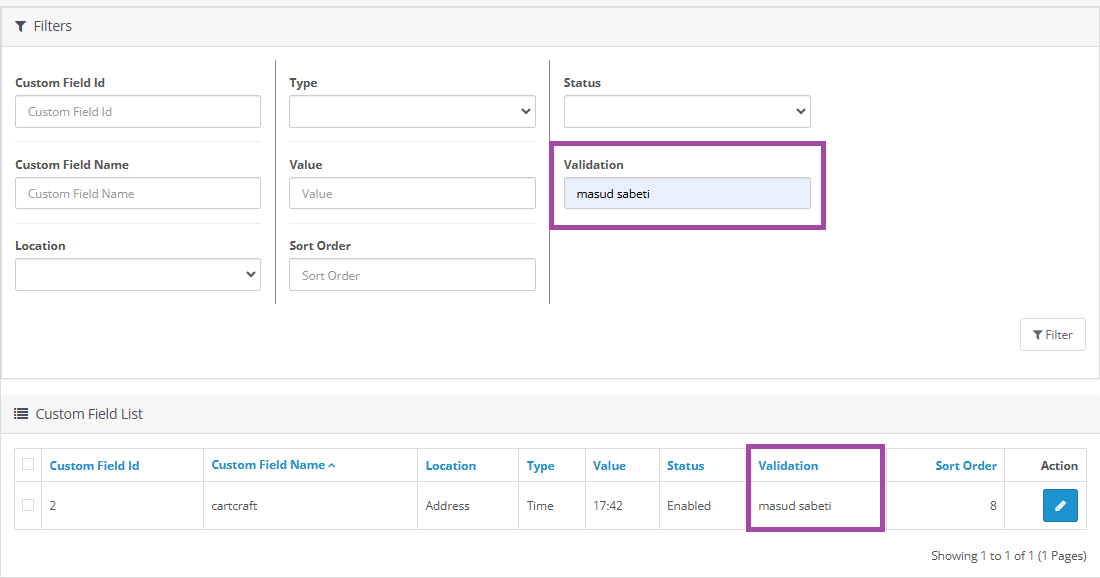Toggle the select-all checkbox in table header
Viewport: 1100px width, 578px height.
click(x=28, y=464)
